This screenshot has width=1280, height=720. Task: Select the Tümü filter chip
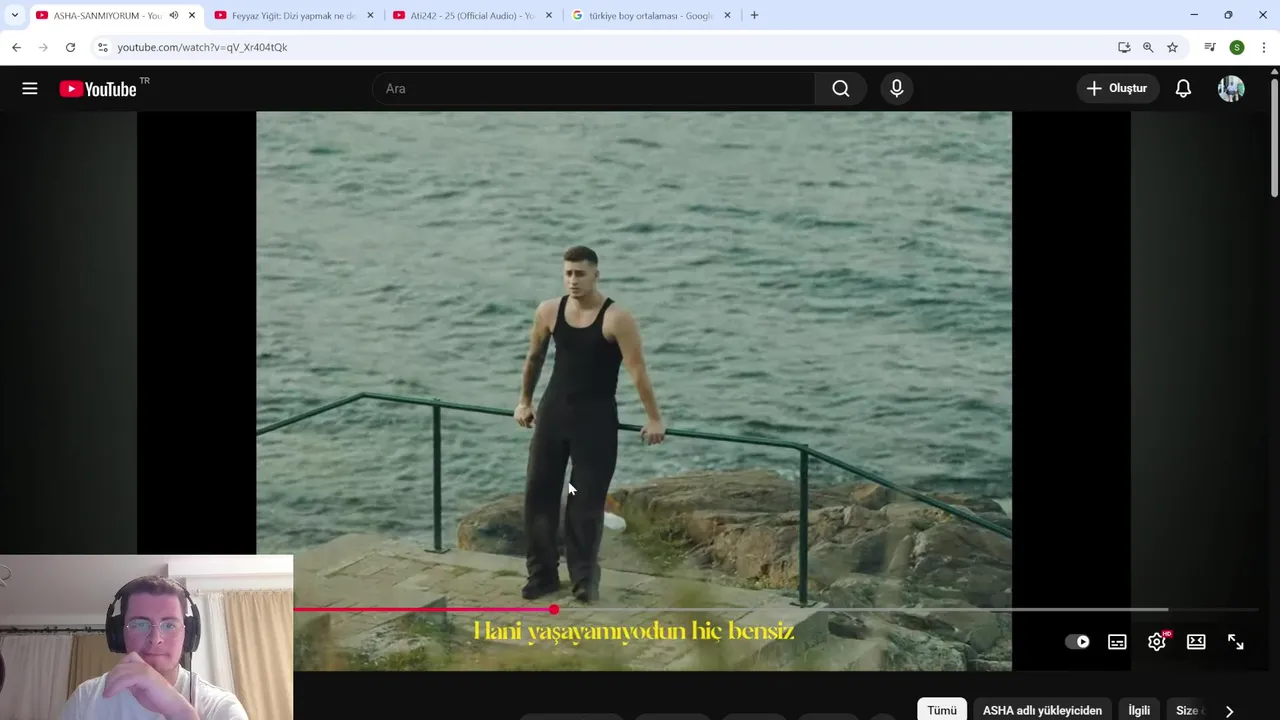click(942, 710)
